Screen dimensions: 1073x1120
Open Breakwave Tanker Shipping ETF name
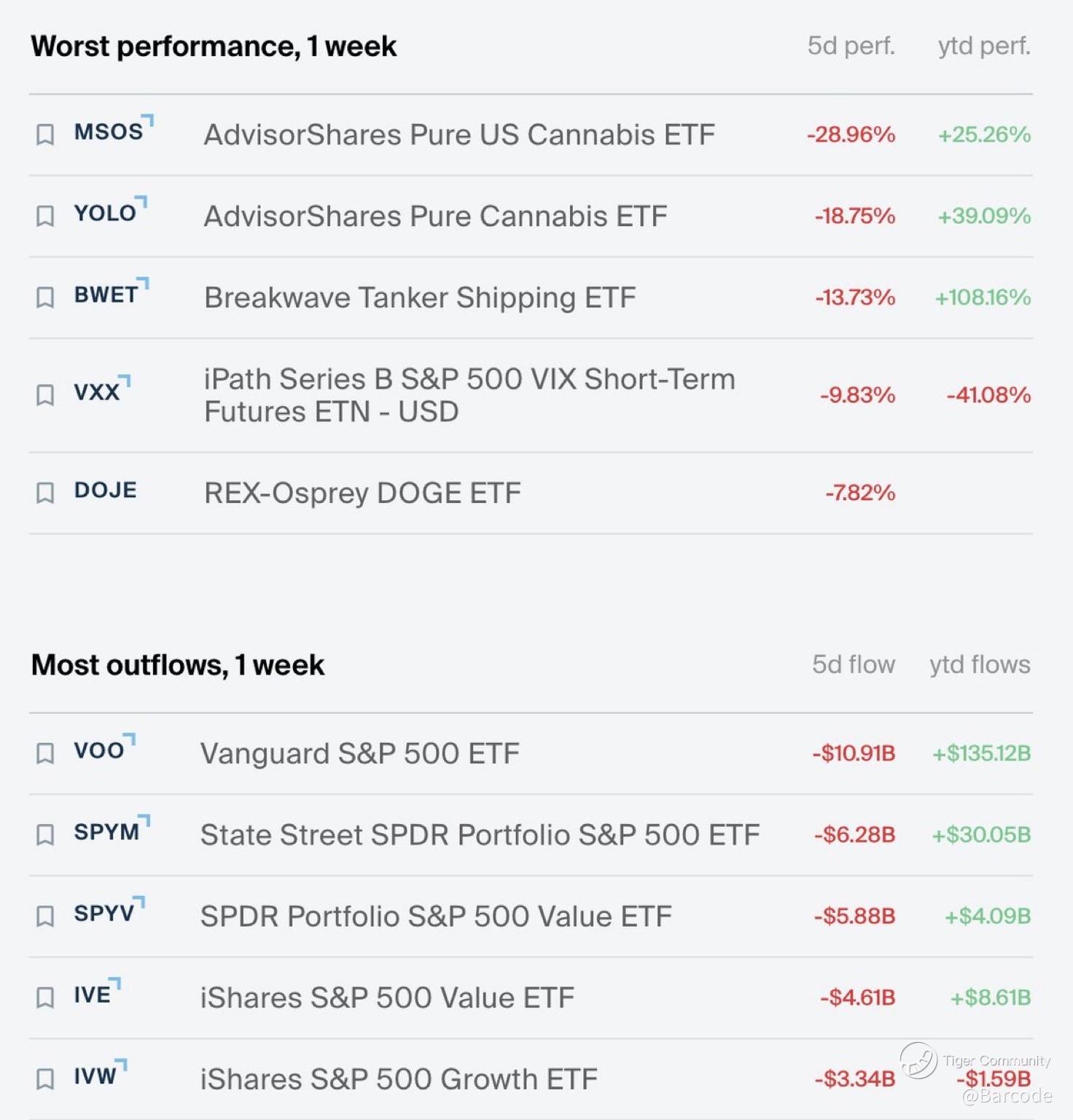(x=420, y=297)
